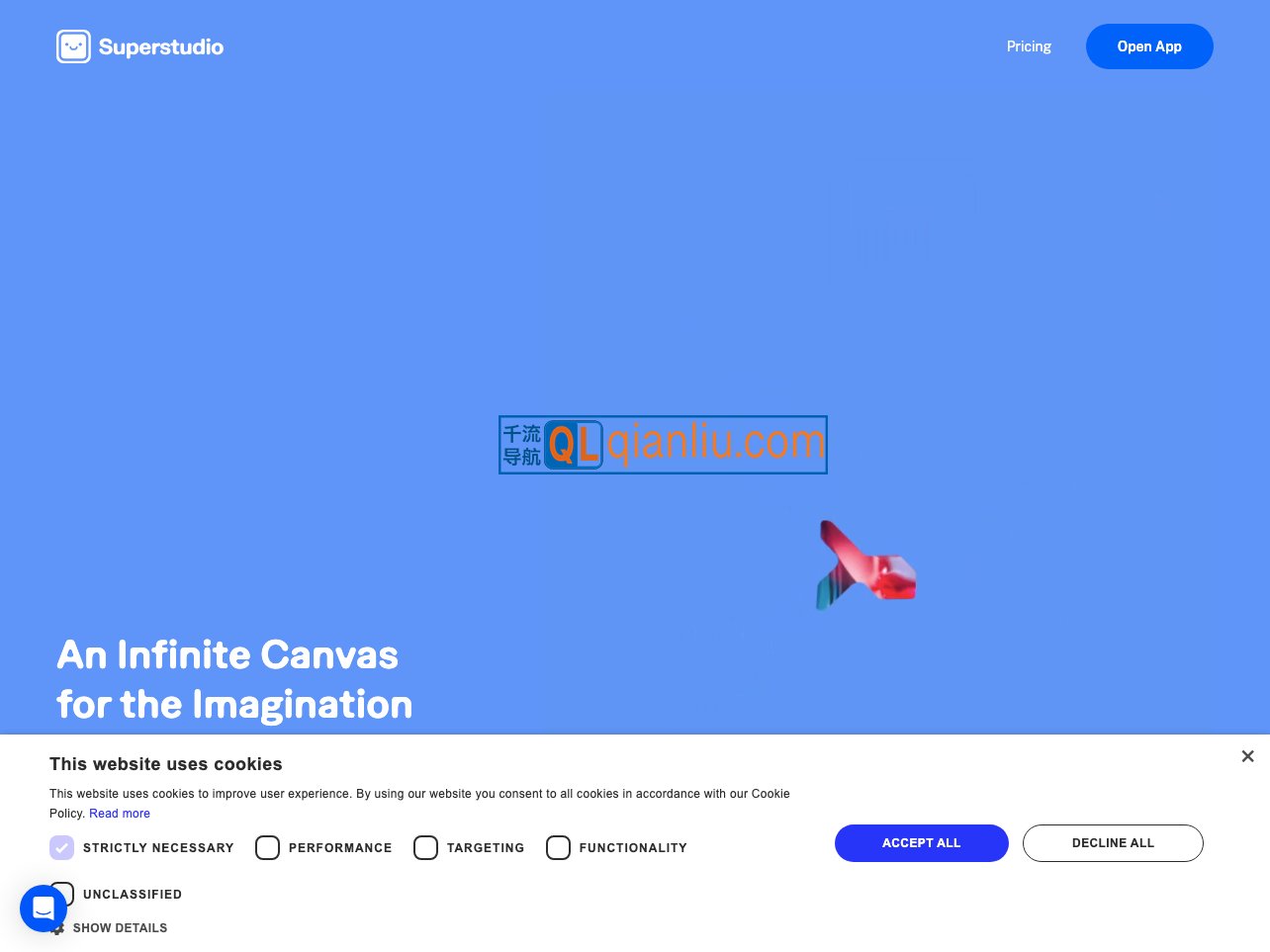The height and width of the screenshot is (952, 1270).
Task: Open the Pricing page
Action: [1029, 46]
